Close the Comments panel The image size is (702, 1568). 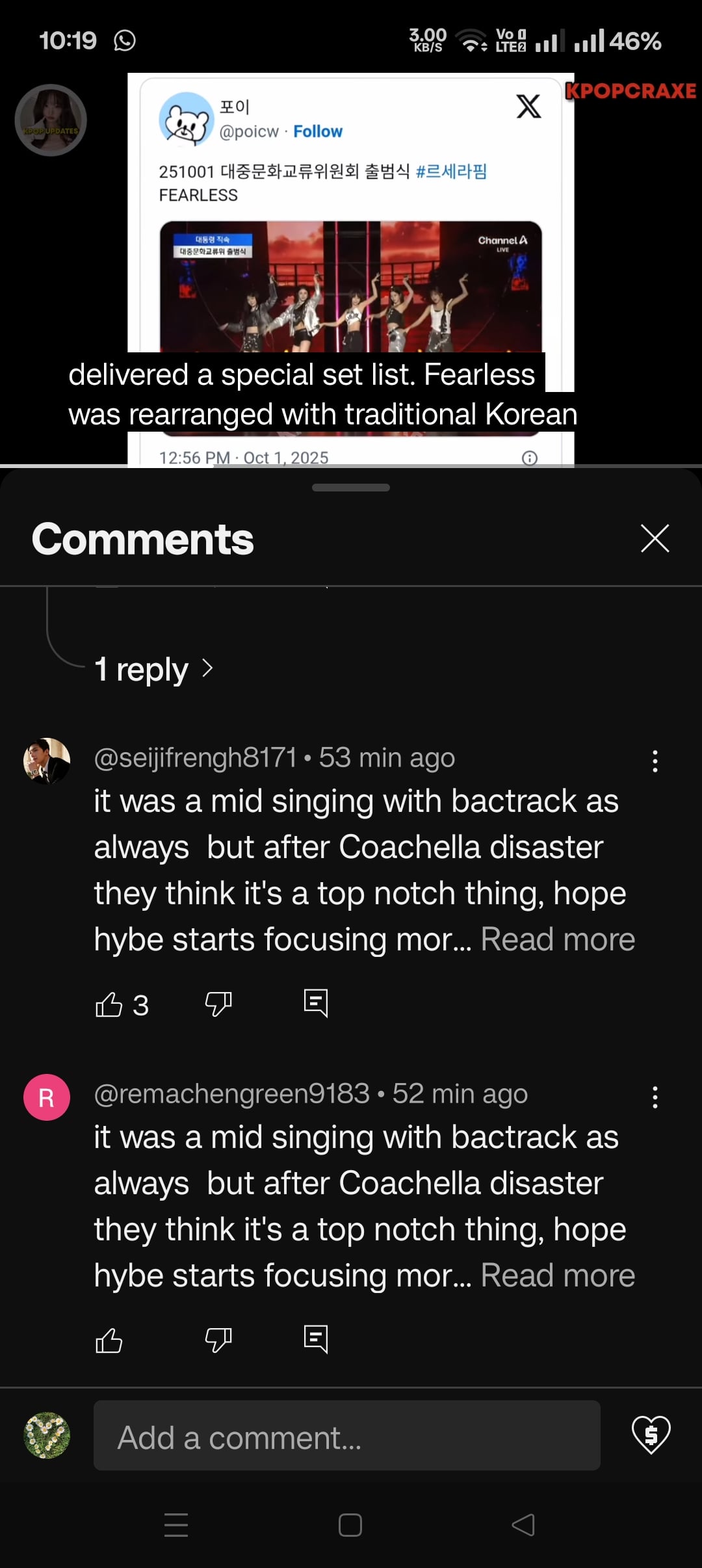(655, 538)
